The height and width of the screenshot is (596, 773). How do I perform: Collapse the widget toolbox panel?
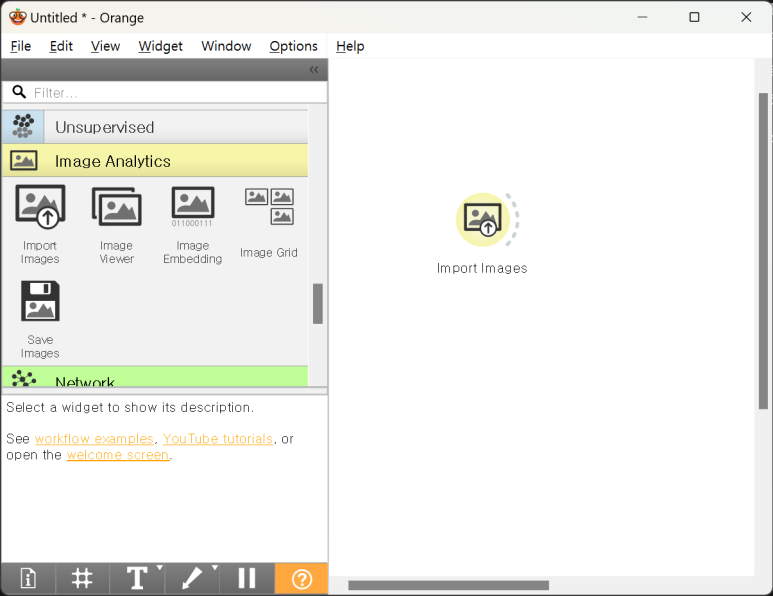[314, 70]
